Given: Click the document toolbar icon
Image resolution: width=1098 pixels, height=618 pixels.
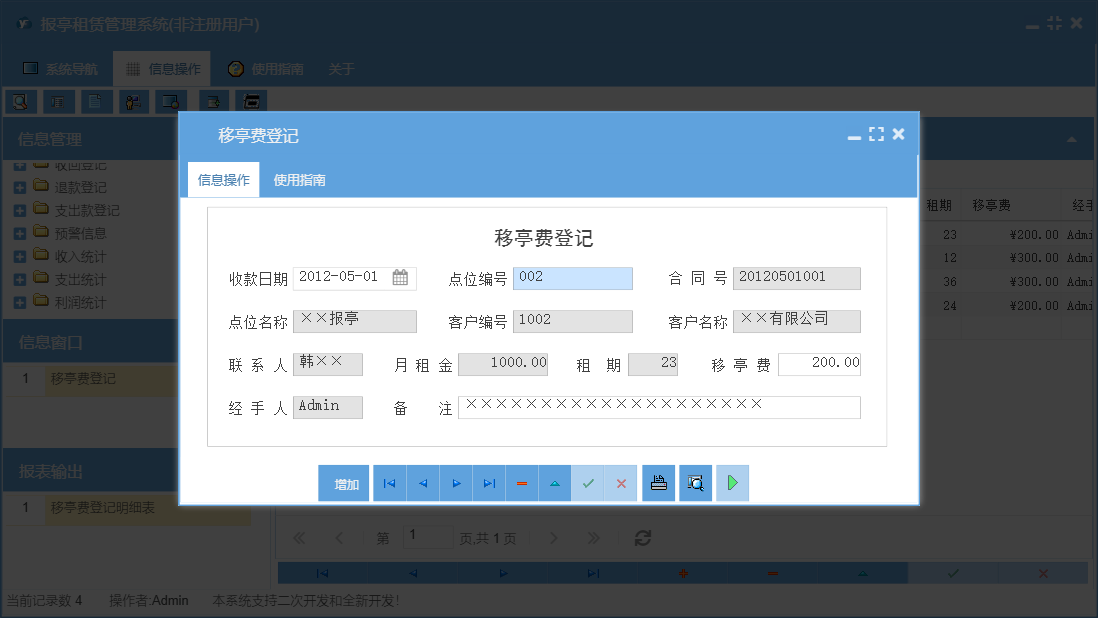Looking at the screenshot, I should pos(95,101).
